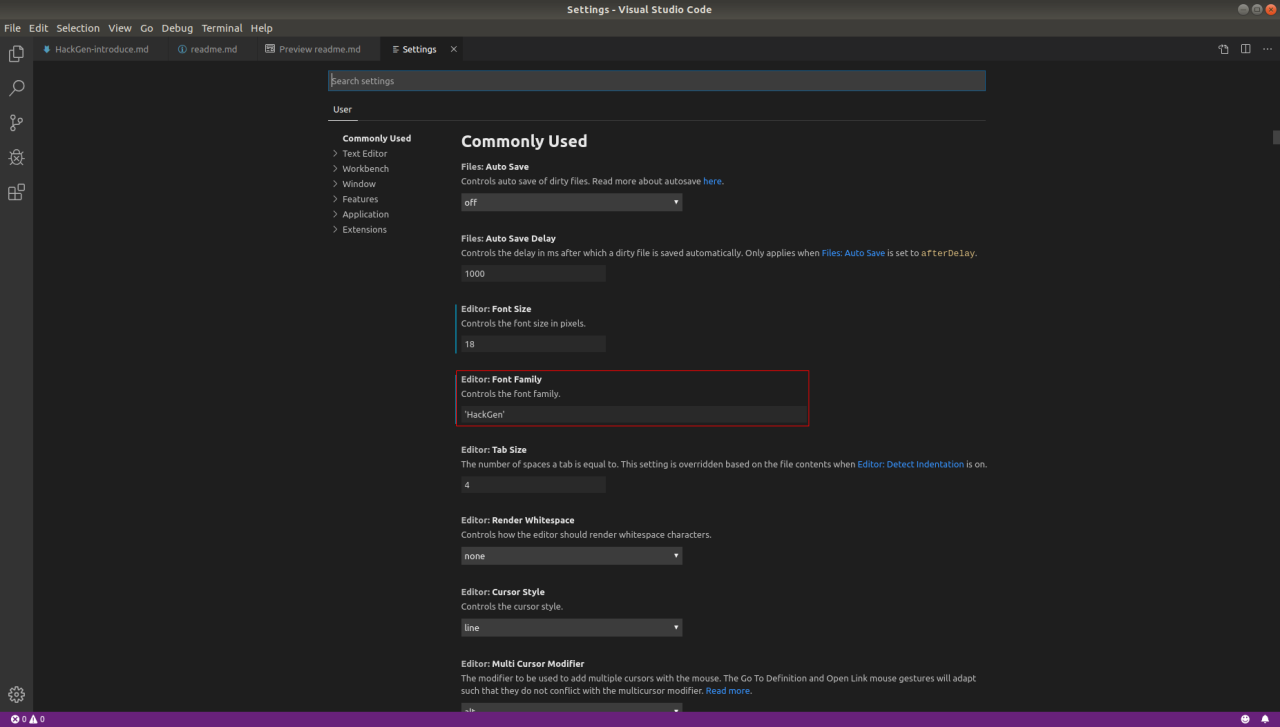The width and height of the screenshot is (1280, 727).
Task: Open the Cursor Style dropdown
Action: point(572,628)
